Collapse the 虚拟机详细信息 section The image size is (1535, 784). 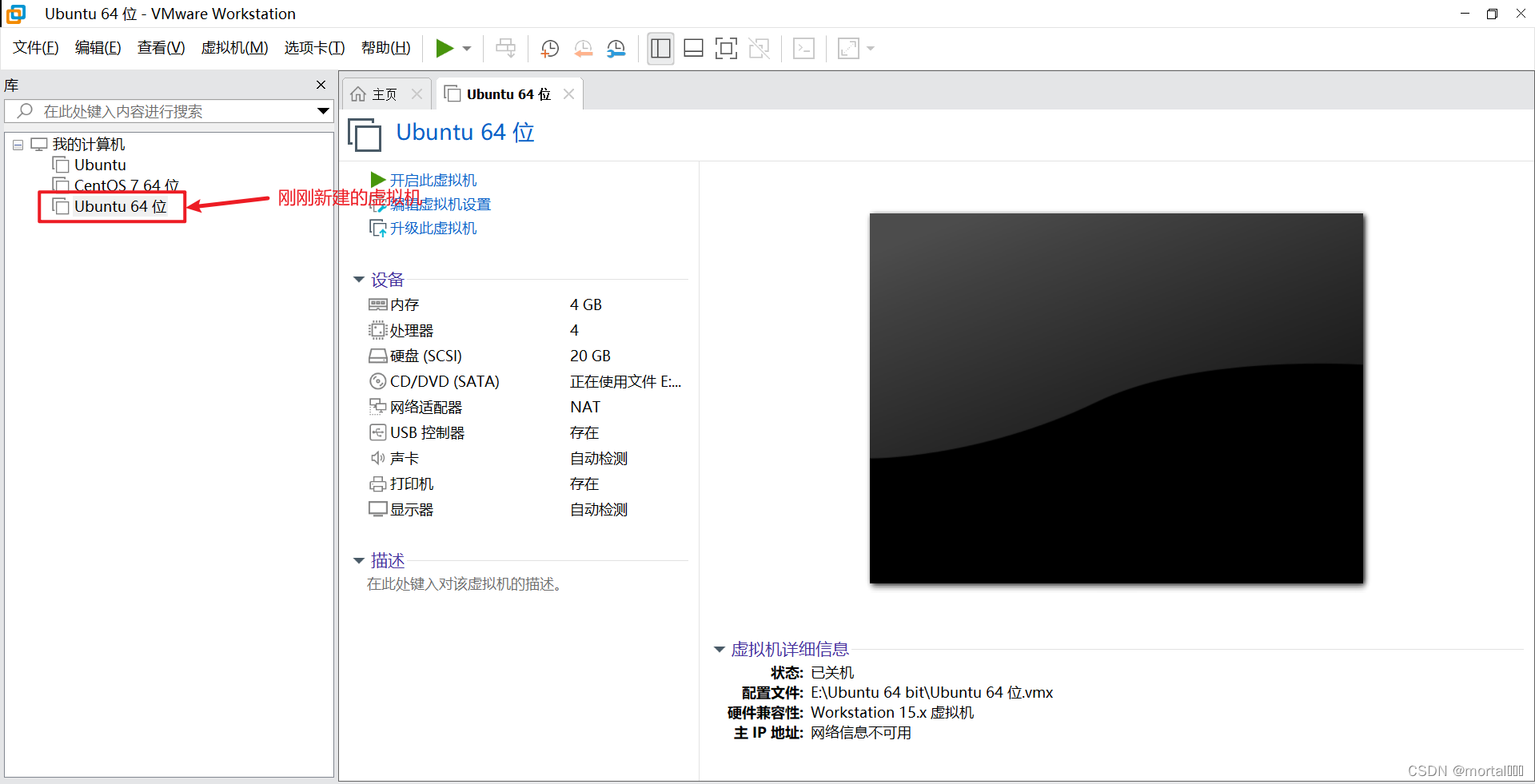pos(719,650)
